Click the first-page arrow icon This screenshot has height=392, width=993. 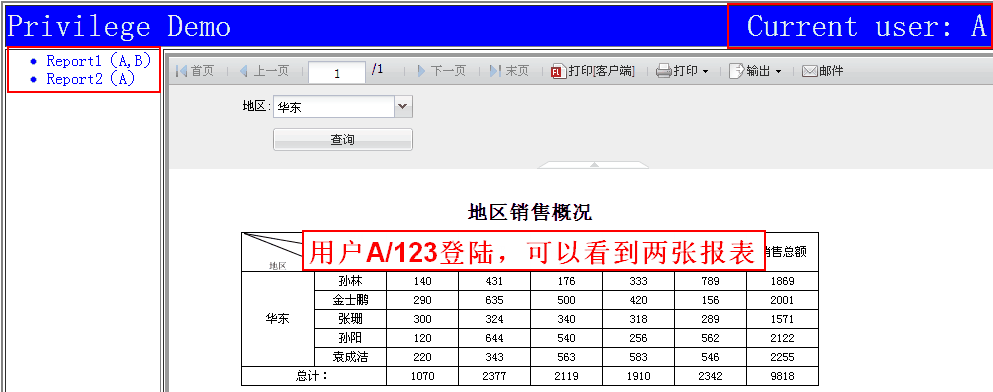click(181, 72)
